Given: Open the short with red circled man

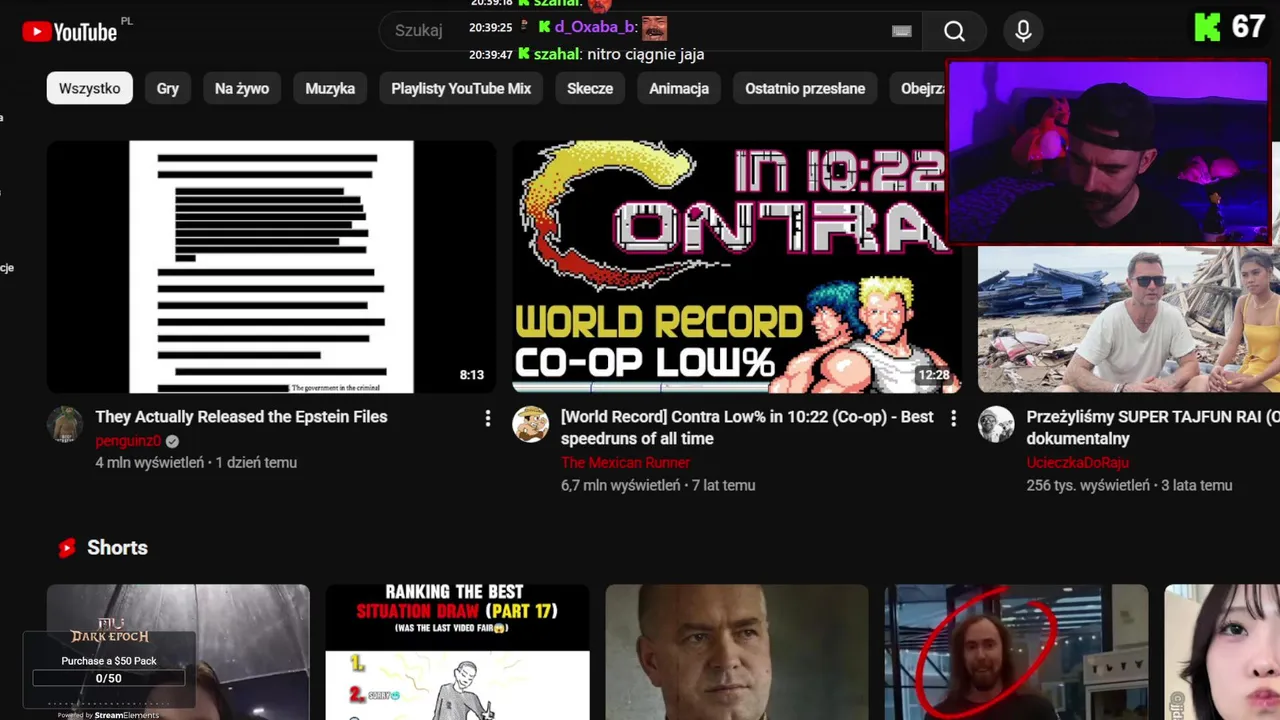Looking at the screenshot, I should click(1016, 652).
